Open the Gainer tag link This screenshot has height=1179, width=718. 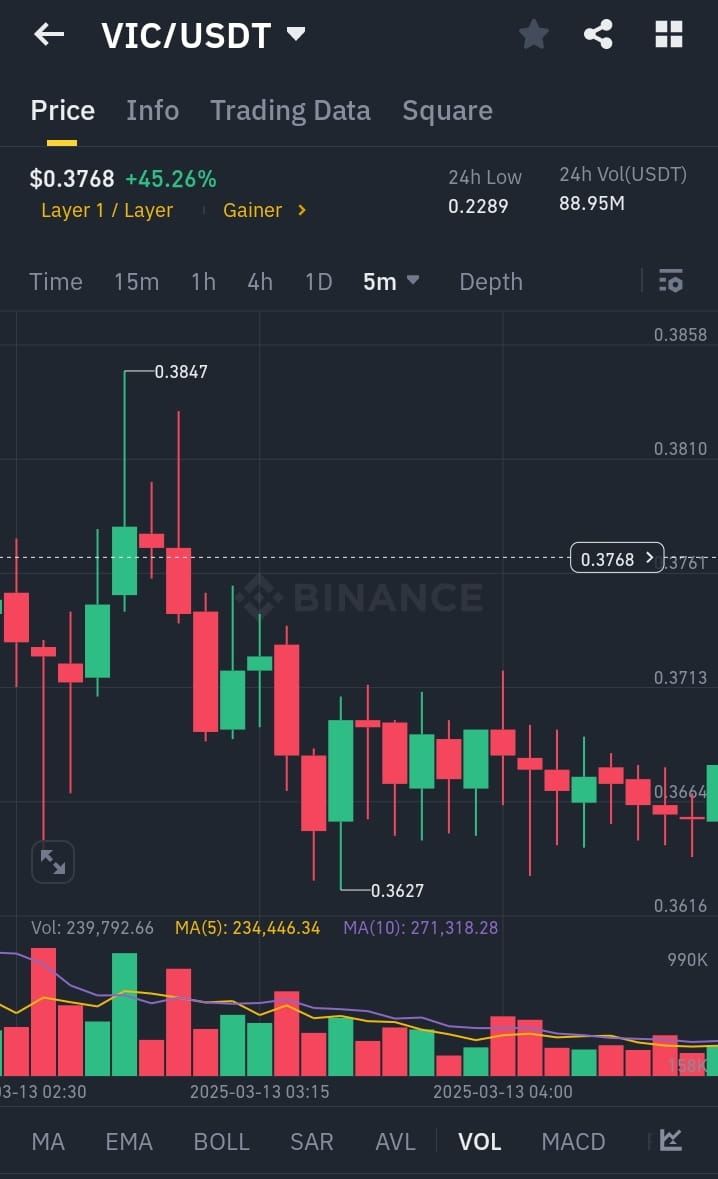(253, 211)
